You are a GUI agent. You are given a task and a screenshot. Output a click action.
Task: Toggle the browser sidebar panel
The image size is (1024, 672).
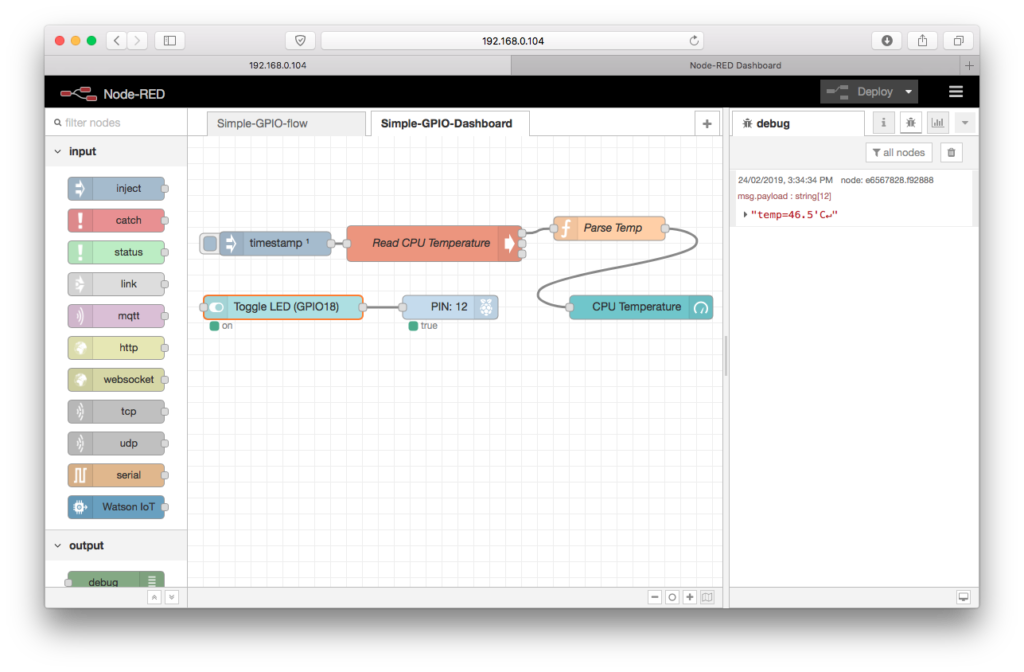point(169,40)
